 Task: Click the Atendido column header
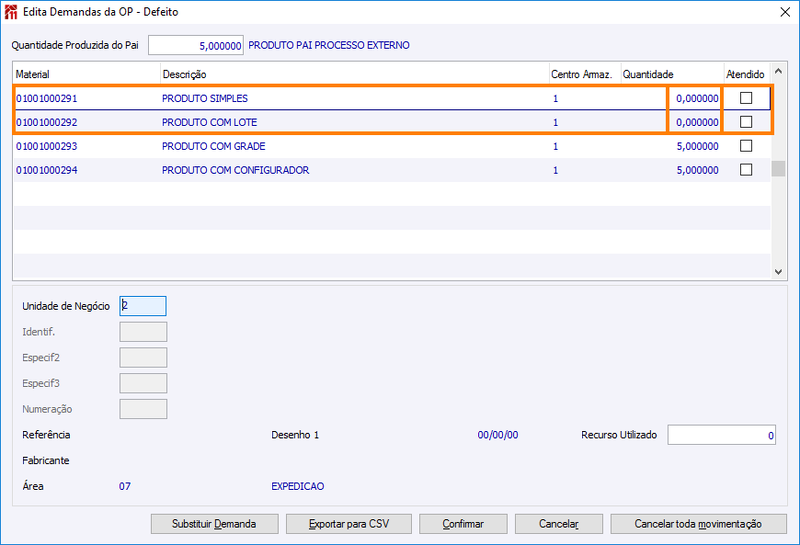(745, 75)
